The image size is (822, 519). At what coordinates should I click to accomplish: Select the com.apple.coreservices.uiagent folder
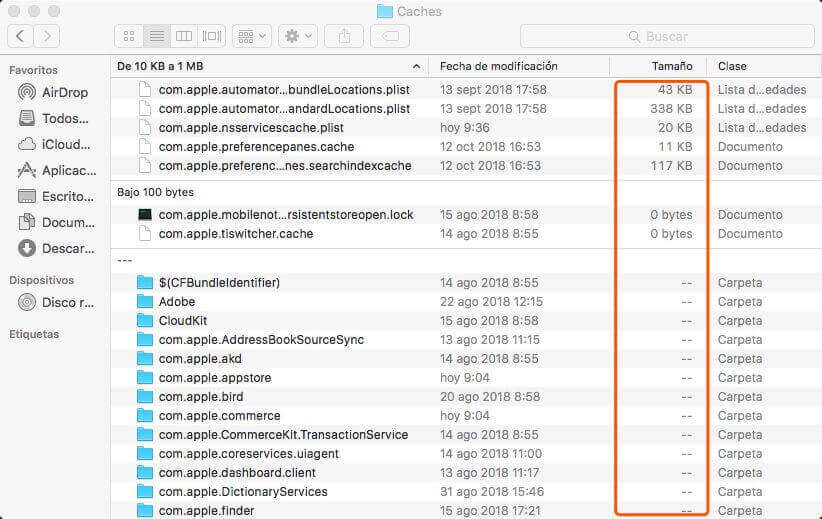click(248, 453)
